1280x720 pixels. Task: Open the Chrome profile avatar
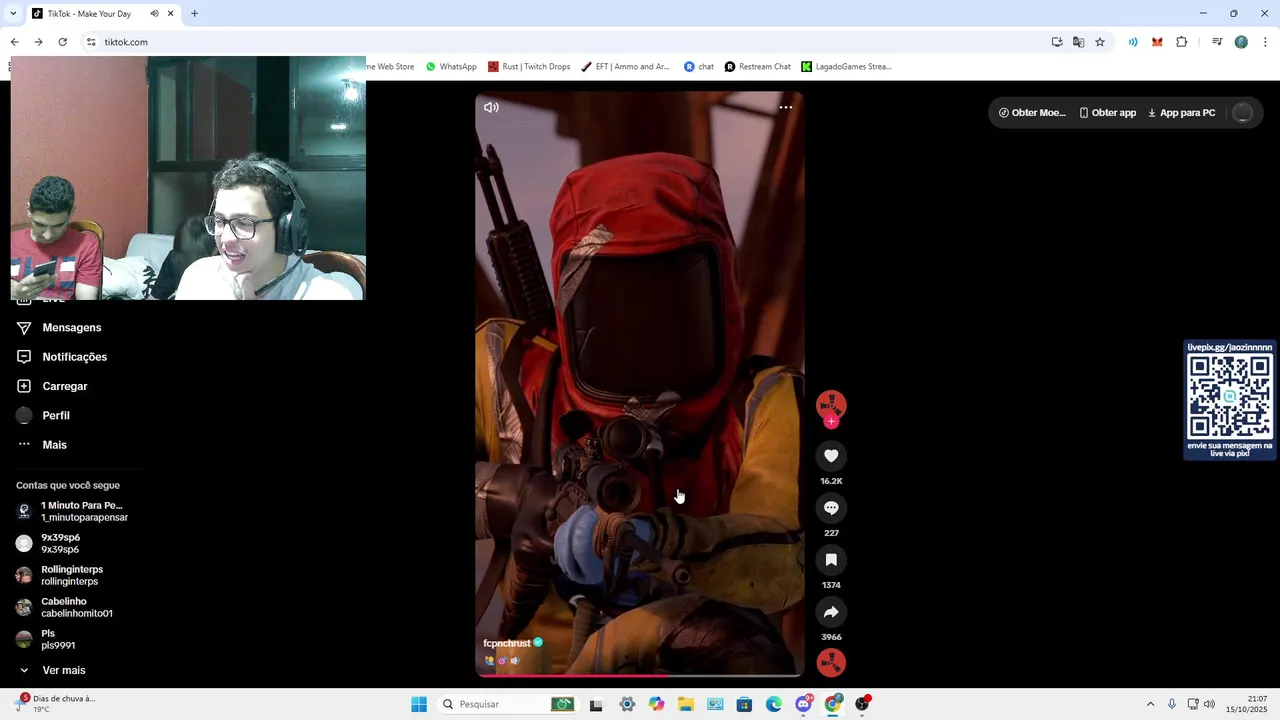click(1241, 42)
